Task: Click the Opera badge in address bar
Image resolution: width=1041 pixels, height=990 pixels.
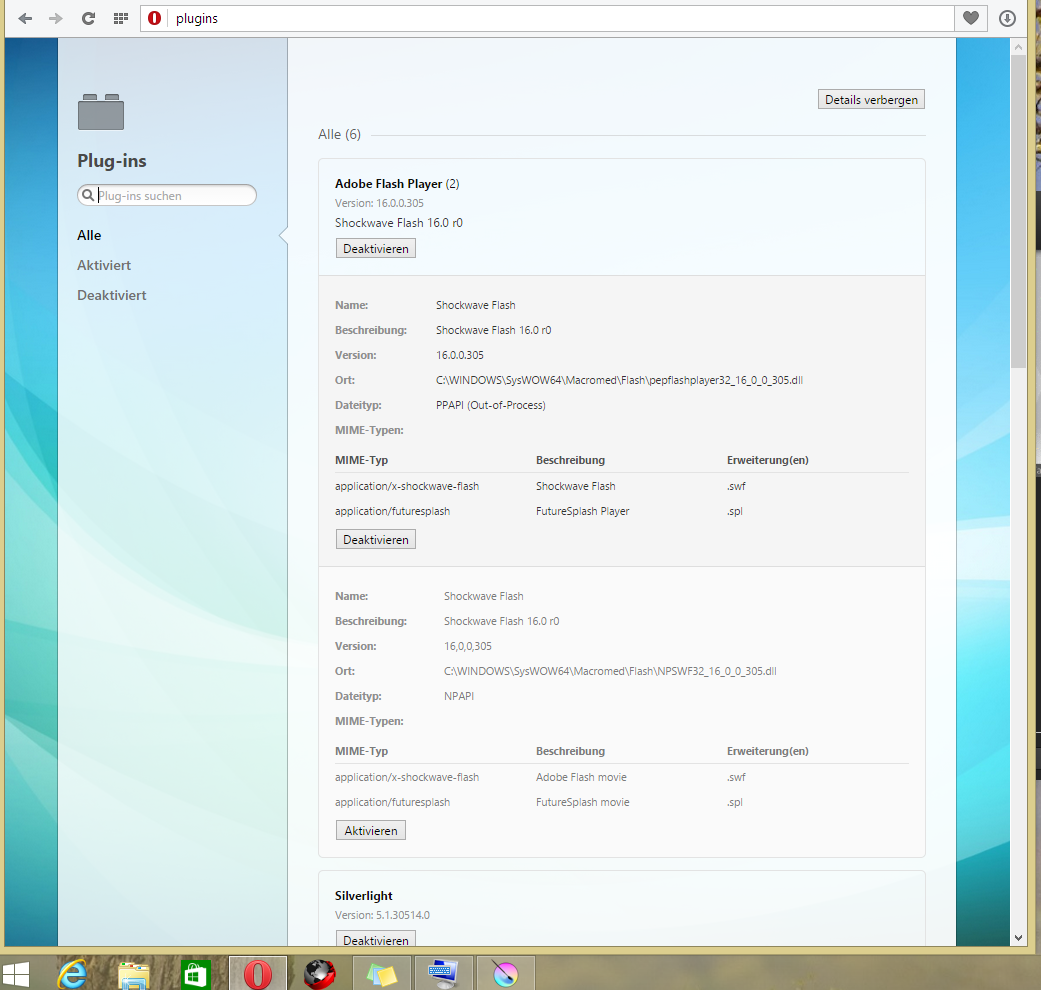Action: [154, 19]
